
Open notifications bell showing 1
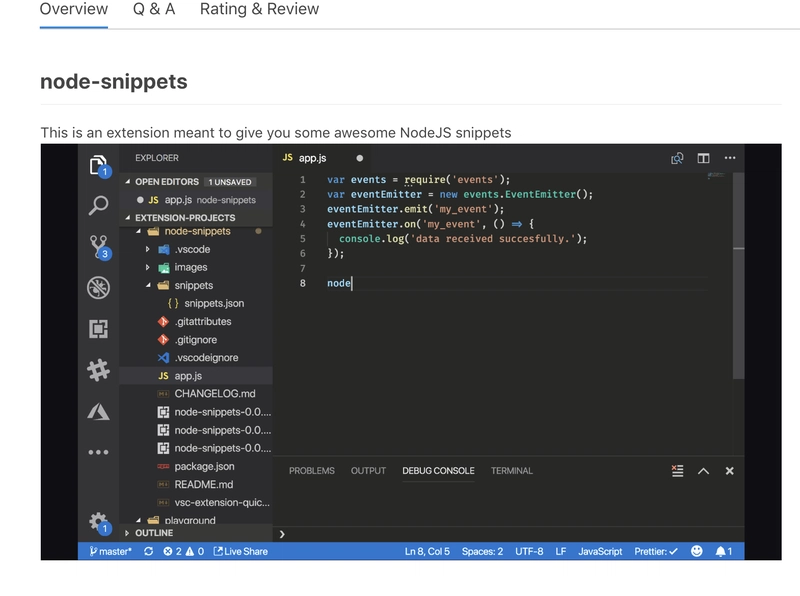click(723, 551)
